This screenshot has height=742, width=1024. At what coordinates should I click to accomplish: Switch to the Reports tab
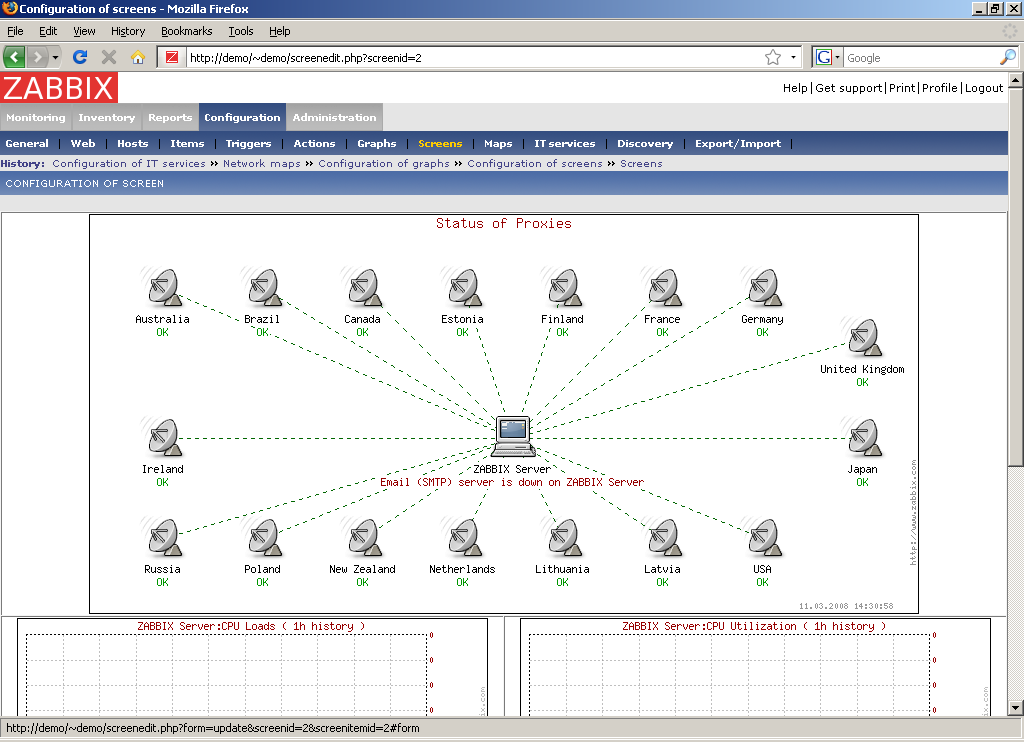coord(170,118)
